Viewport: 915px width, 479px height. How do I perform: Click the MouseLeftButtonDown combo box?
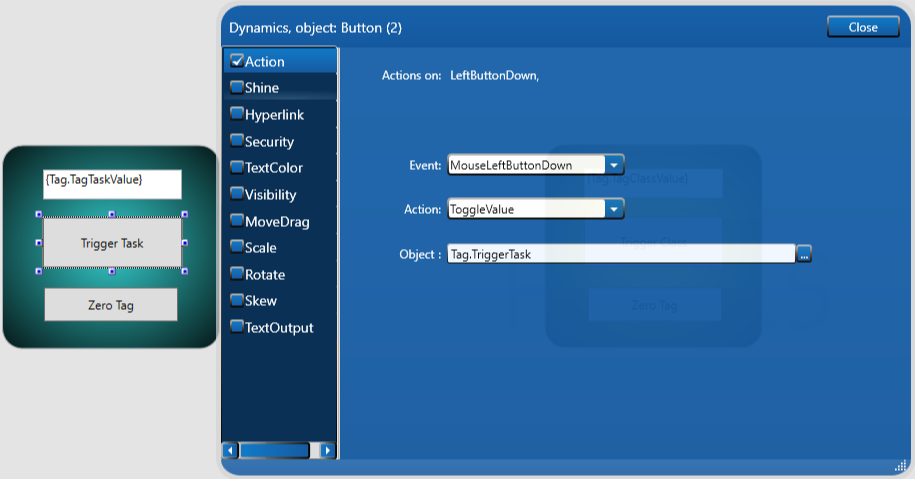(x=526, y=165)
